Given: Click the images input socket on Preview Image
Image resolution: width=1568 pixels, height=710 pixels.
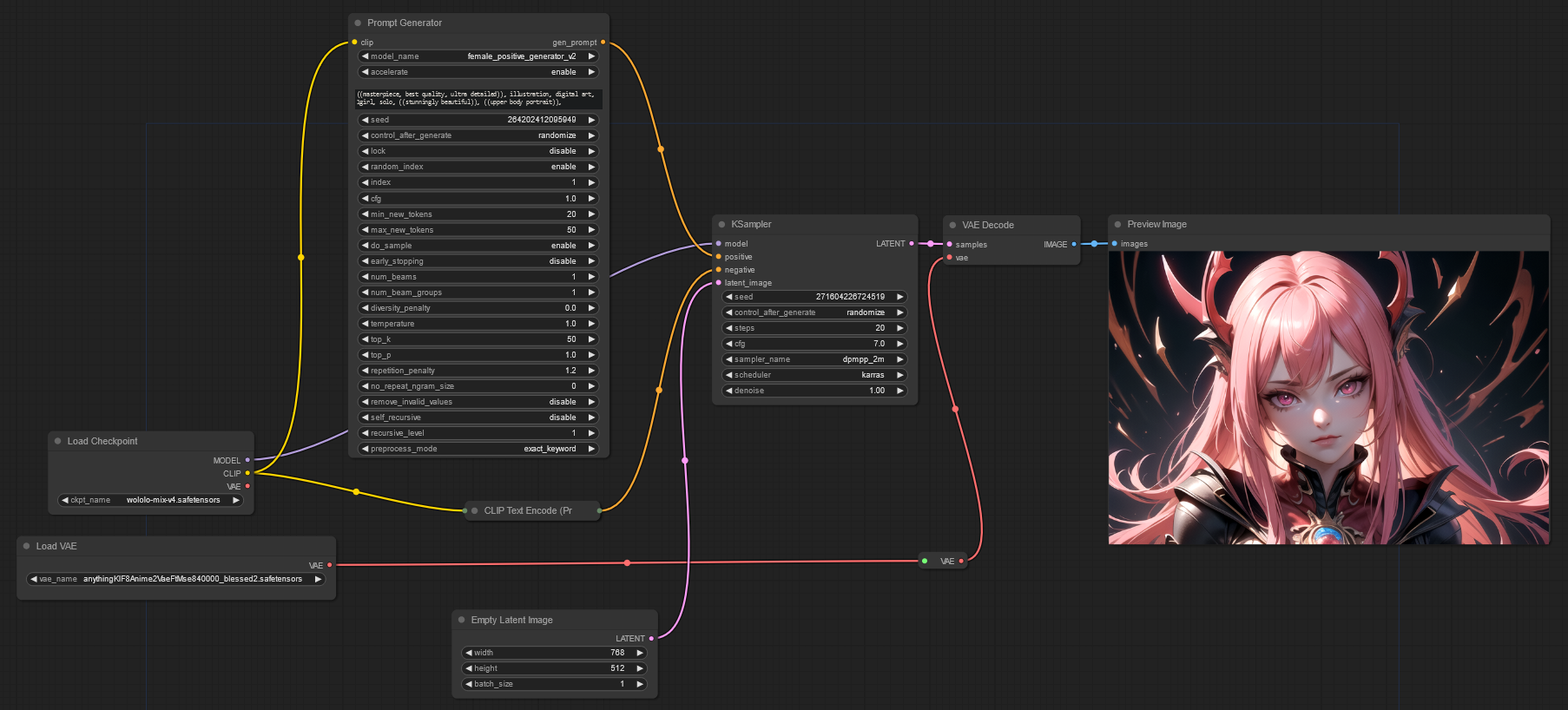Looking at the screenshot, I should (1114, 244).
